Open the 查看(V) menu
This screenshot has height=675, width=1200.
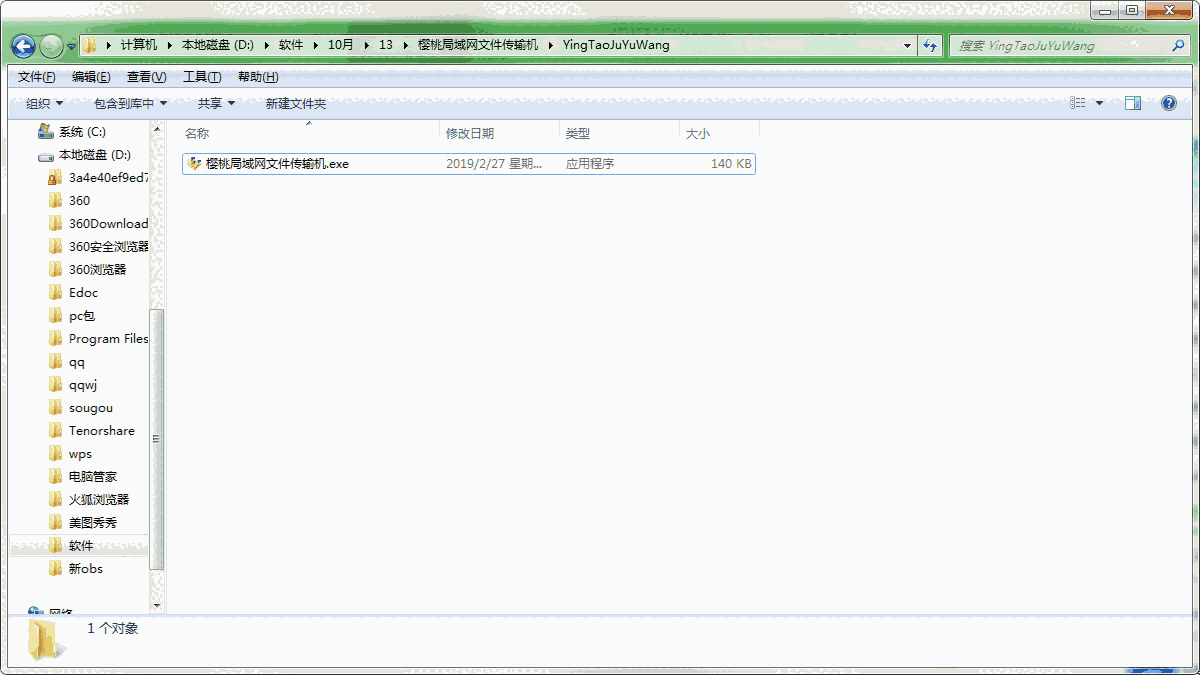[146, 77]
